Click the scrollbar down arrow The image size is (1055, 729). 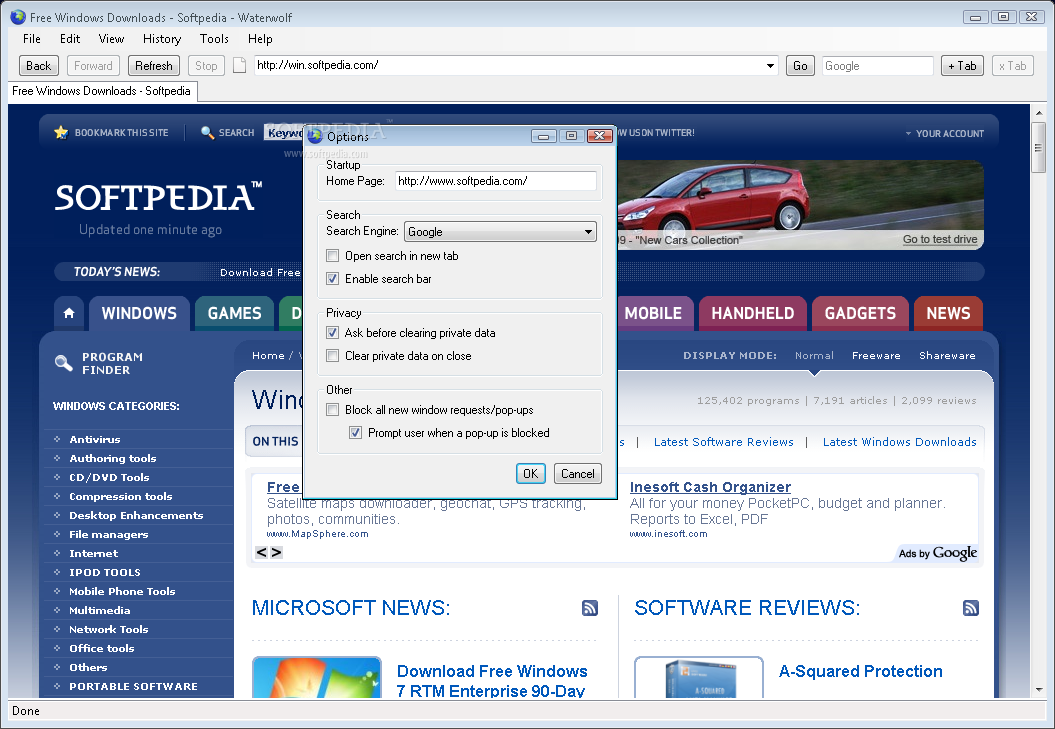[x=1039, y=690]
